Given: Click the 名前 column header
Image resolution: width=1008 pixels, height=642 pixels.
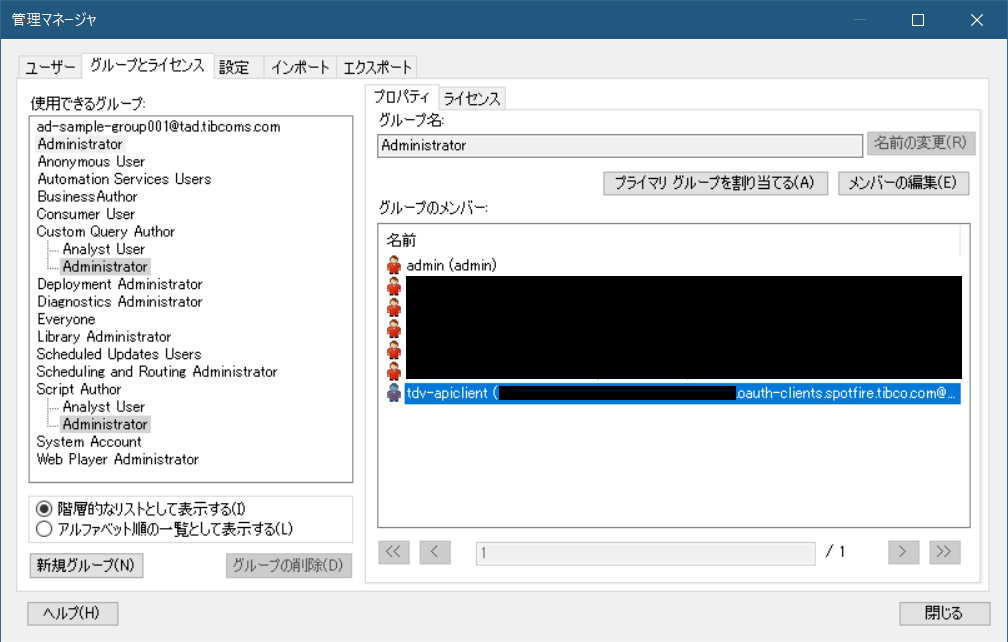Looking at the screenshot, I should tap(401, 240).
